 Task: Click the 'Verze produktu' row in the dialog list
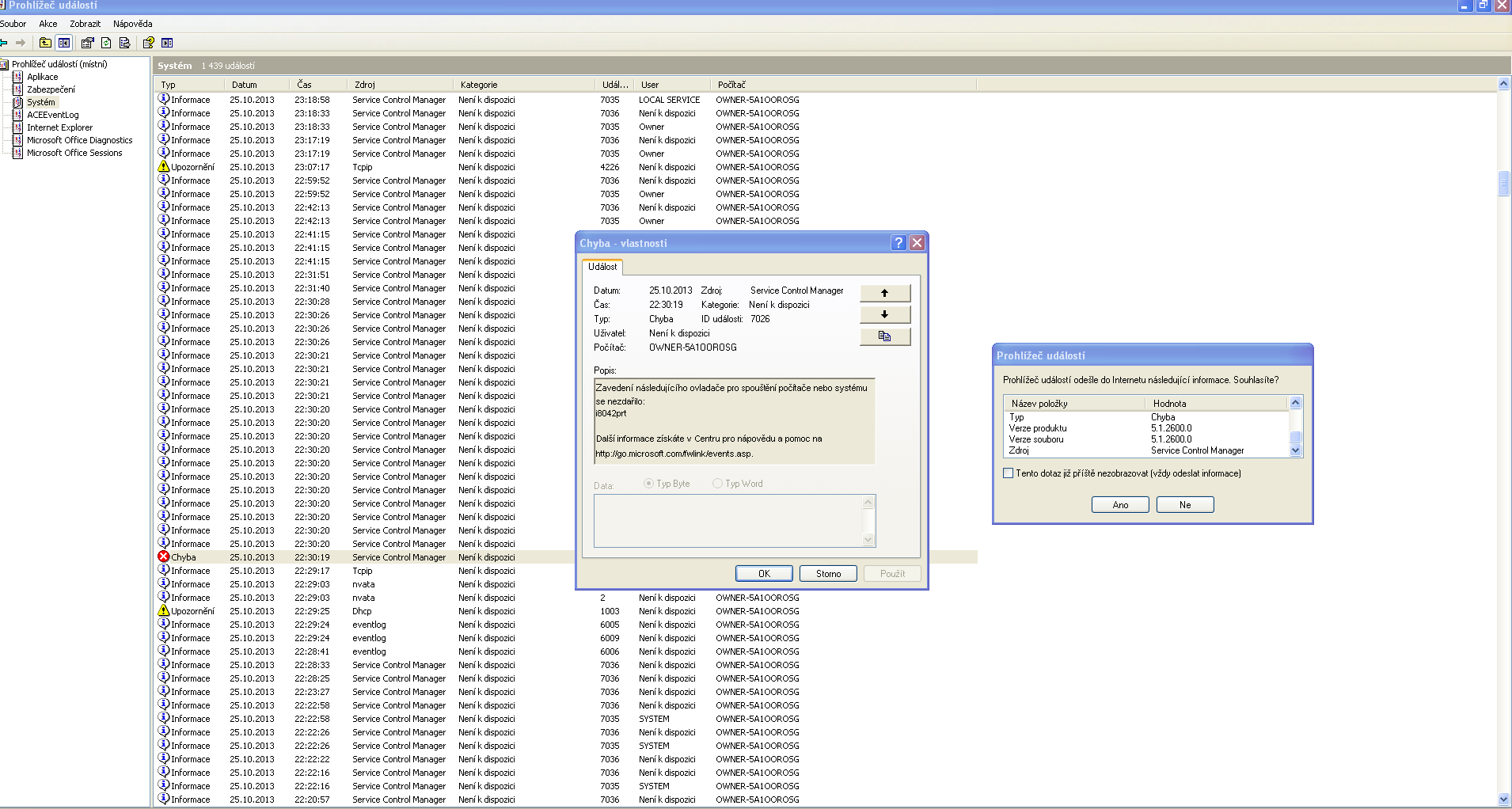point(1146,428)
